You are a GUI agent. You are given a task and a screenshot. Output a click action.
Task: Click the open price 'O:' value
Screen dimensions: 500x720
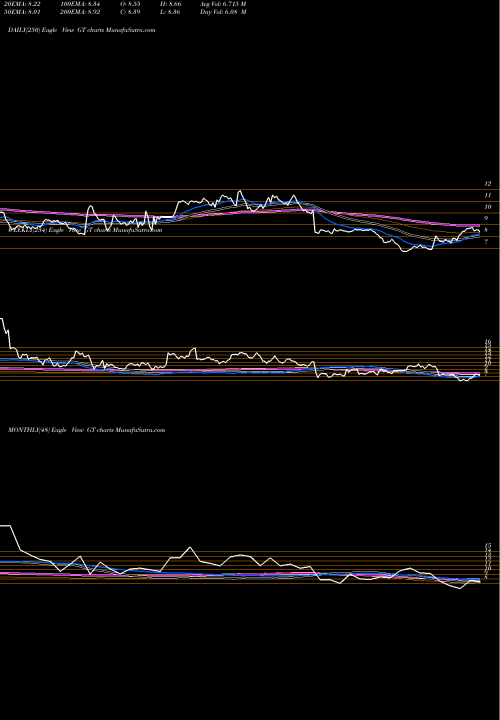pyautogui.click(x=130, y=3)
